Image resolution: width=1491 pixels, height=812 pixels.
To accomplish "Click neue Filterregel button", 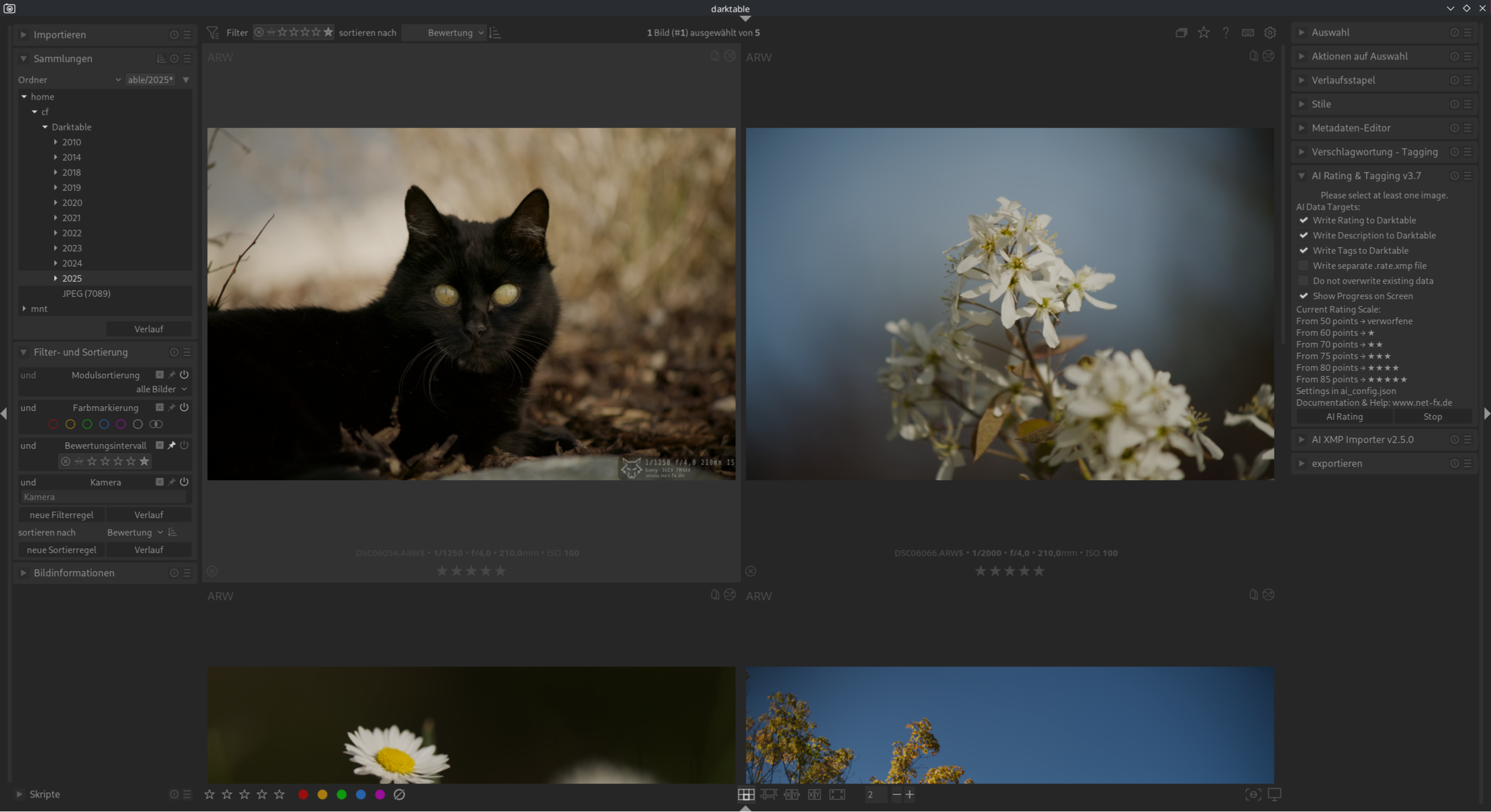I will (61, 515).
